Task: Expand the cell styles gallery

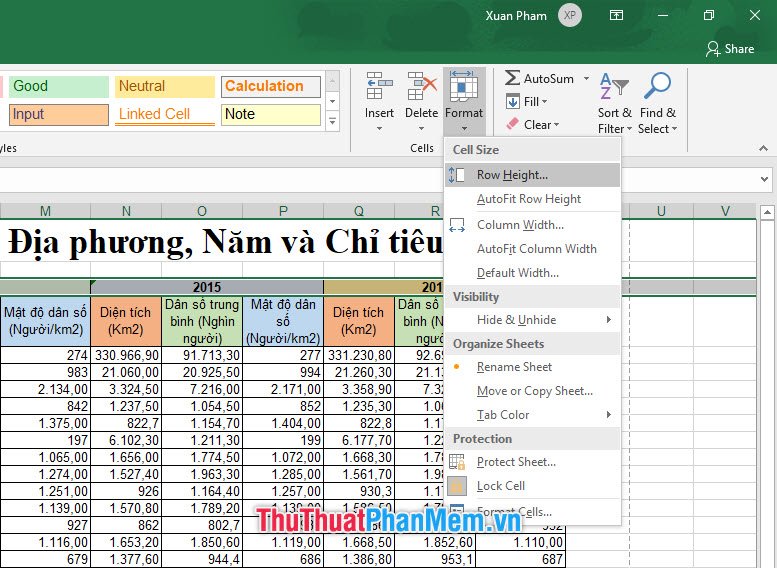Action: pos(333,121)
